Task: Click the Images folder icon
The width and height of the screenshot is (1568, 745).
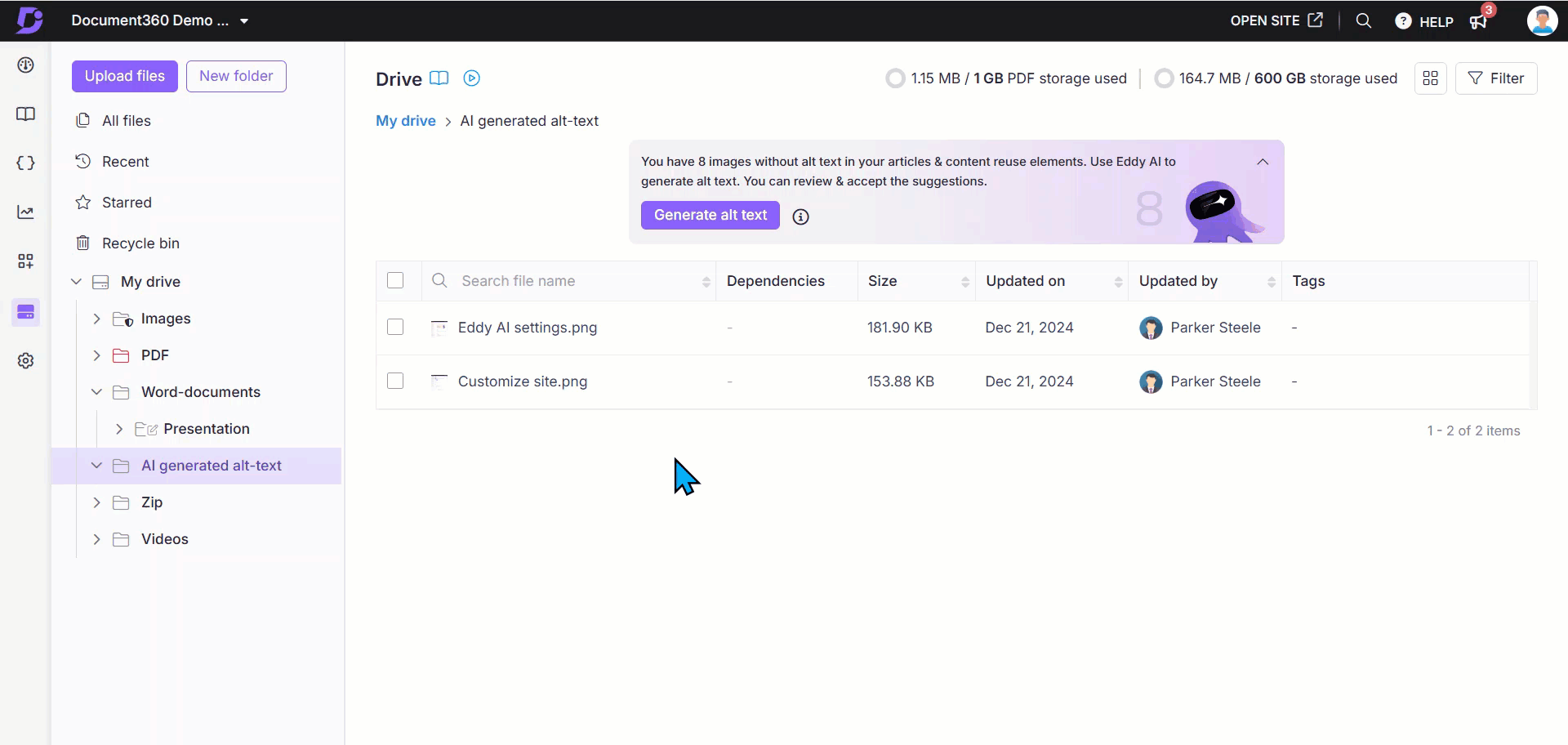Action: [x=122, y=319]
